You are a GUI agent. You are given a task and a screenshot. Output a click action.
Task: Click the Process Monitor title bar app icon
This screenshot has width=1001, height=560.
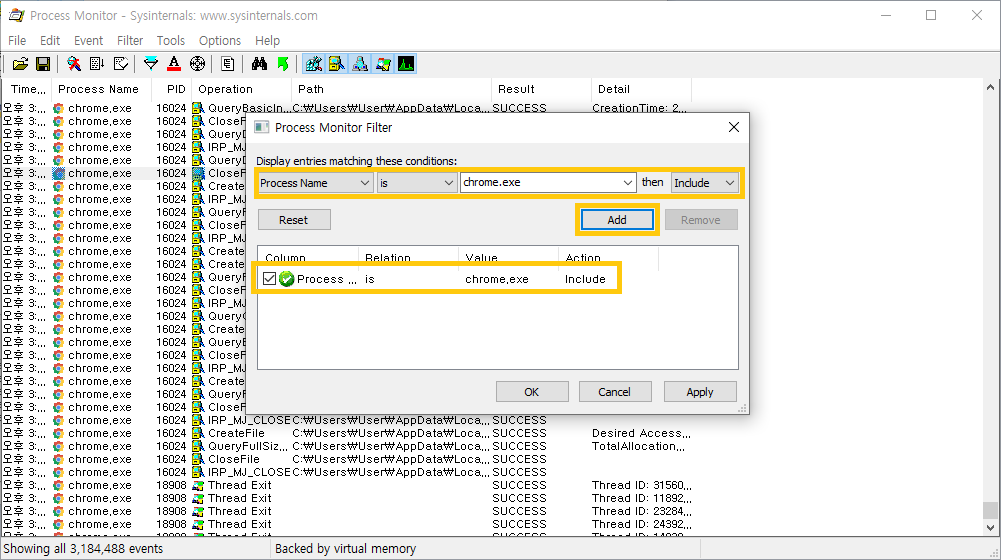pos(16,15)
